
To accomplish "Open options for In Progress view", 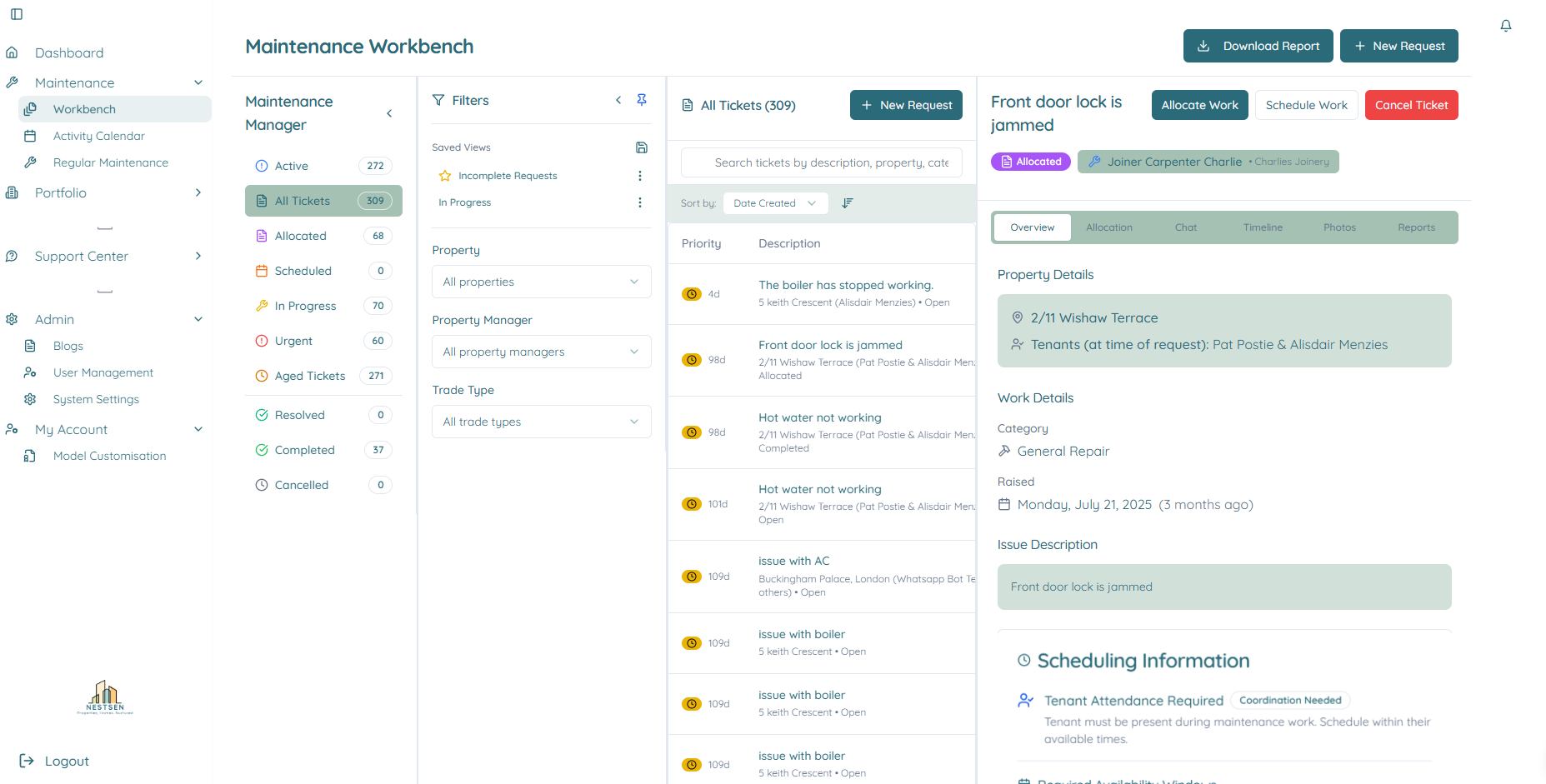I will point(639,202).
